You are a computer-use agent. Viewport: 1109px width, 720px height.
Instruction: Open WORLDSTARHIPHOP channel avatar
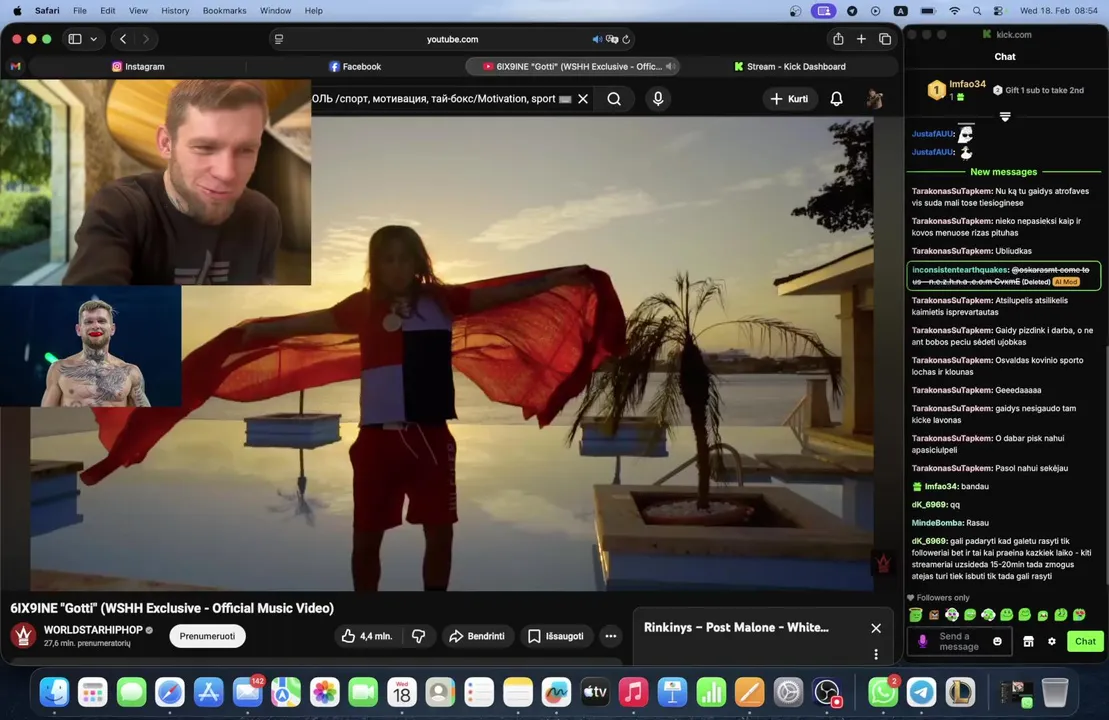tap(23, 635)
